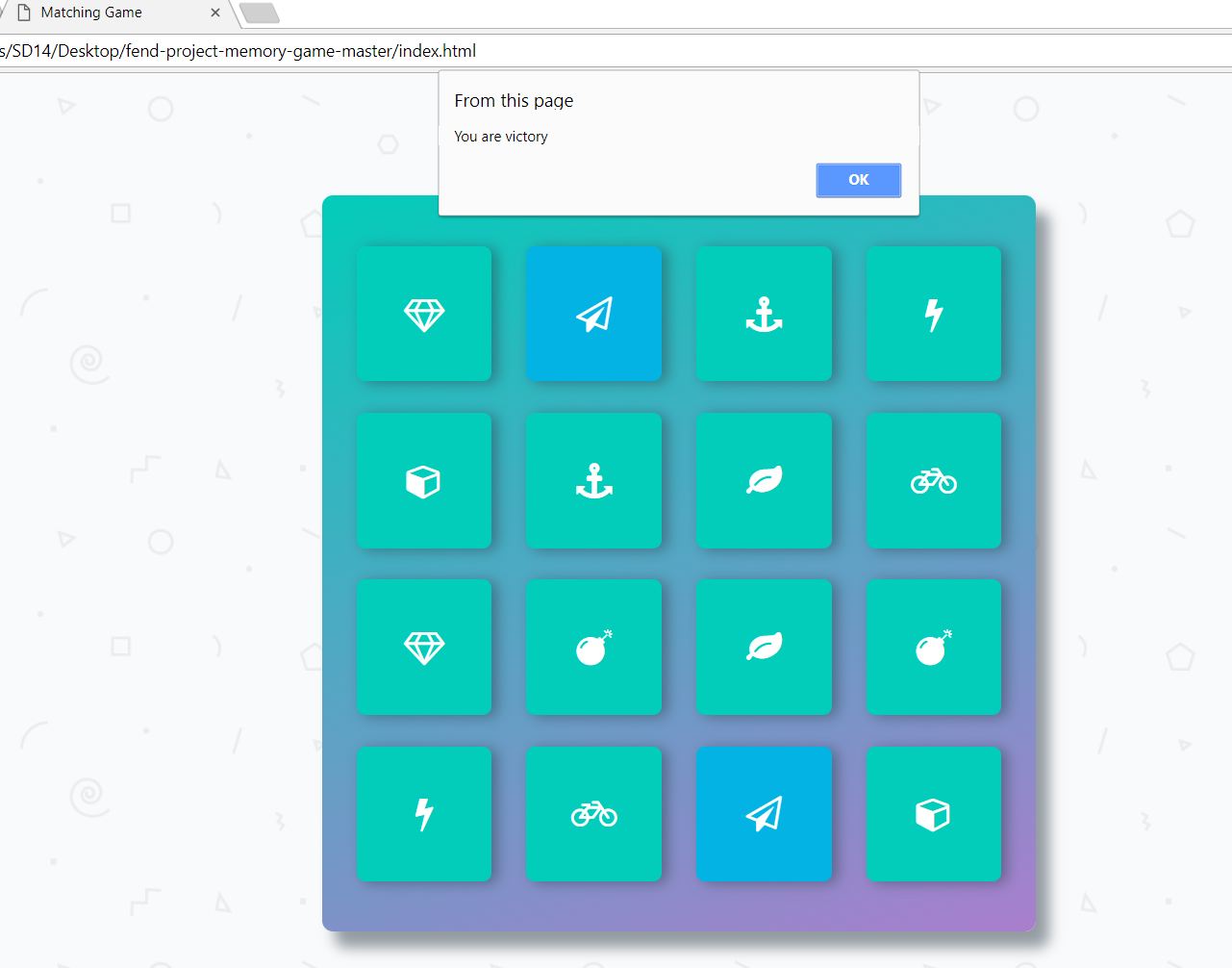Click the anchor card in the second row
Screen dimensions: 1232x968
[x=594, y=481]
